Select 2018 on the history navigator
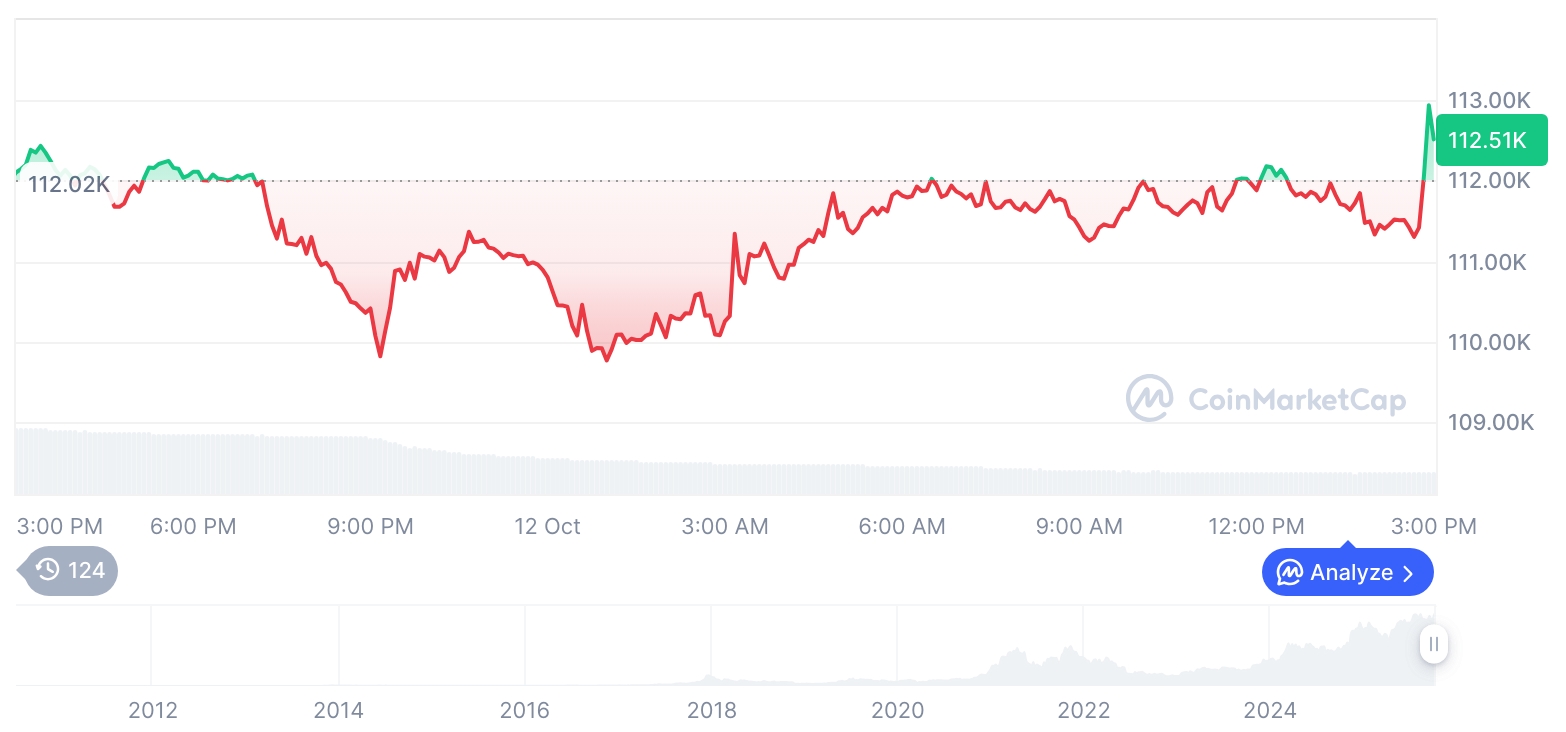 711,710
